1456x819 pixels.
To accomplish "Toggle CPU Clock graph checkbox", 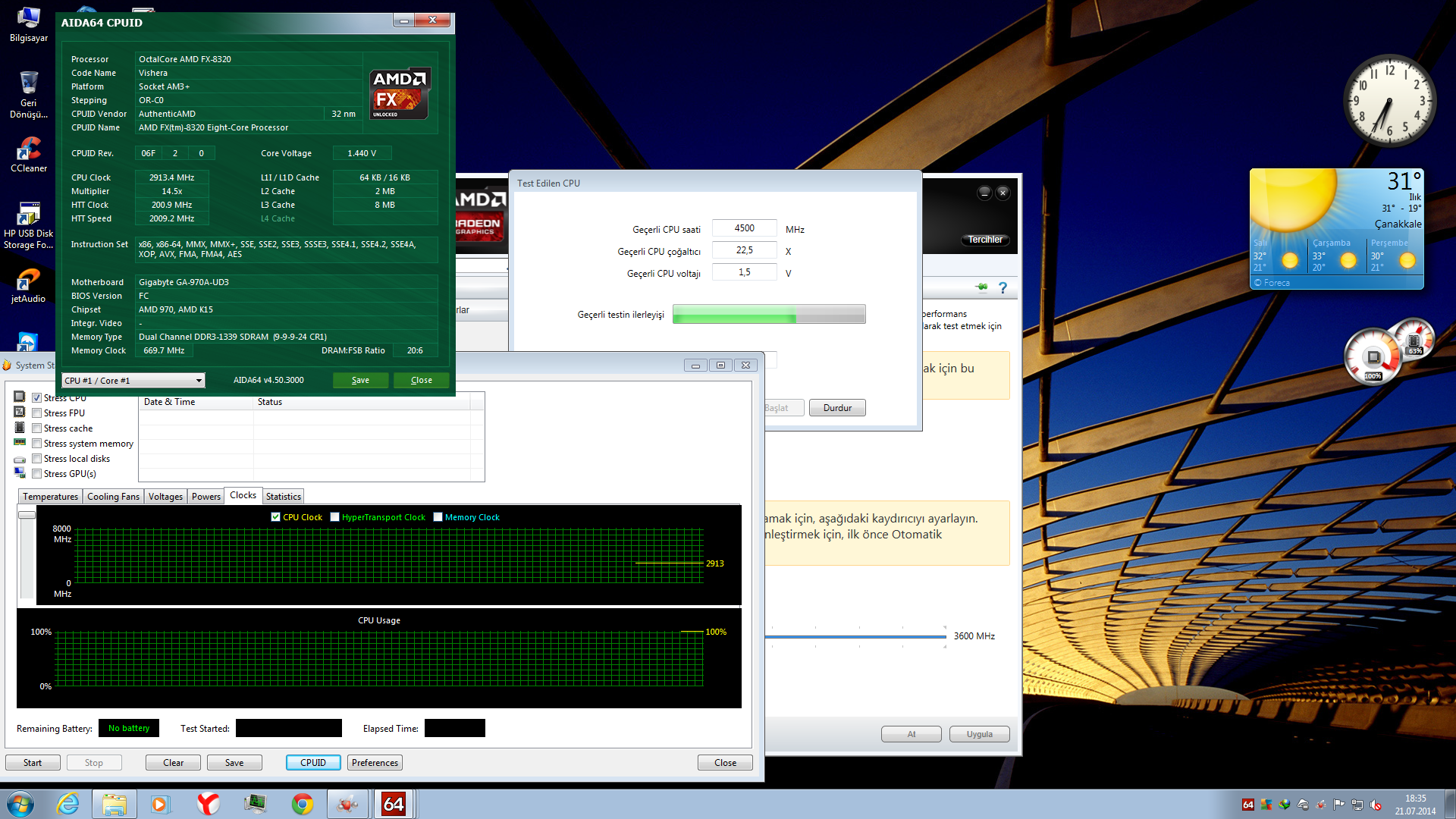I will 275,517.
